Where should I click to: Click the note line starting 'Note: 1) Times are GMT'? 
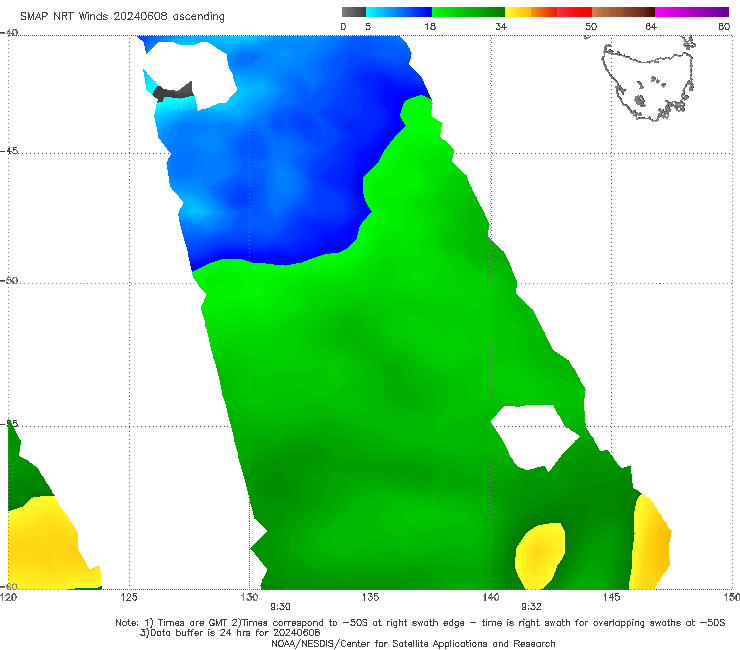[420, 623]
